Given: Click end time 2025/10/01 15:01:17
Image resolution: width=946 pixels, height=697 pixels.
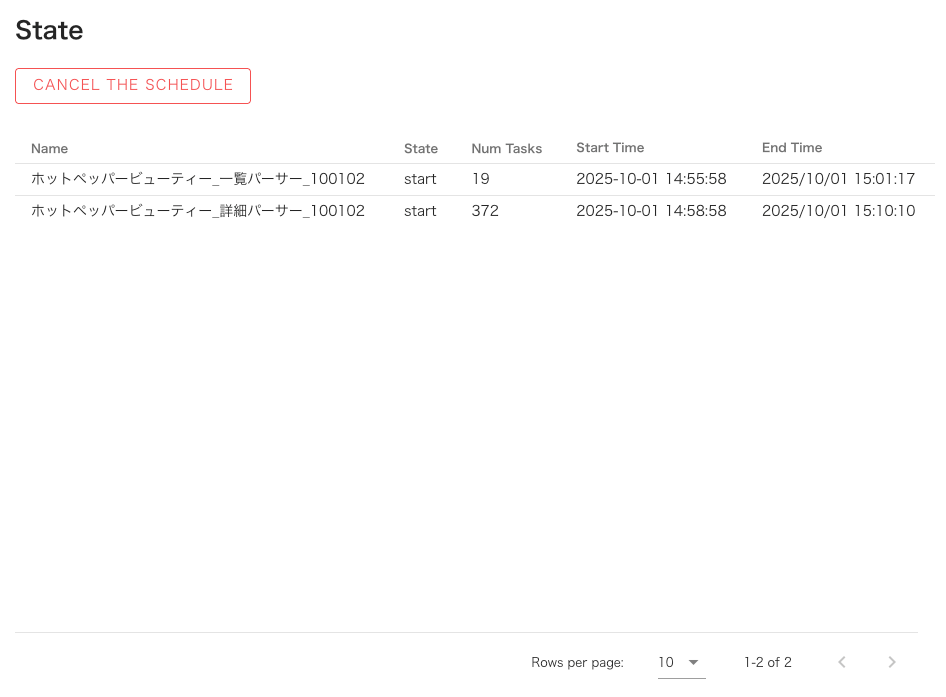Looking at the screenshot, I should pos(838,179).
